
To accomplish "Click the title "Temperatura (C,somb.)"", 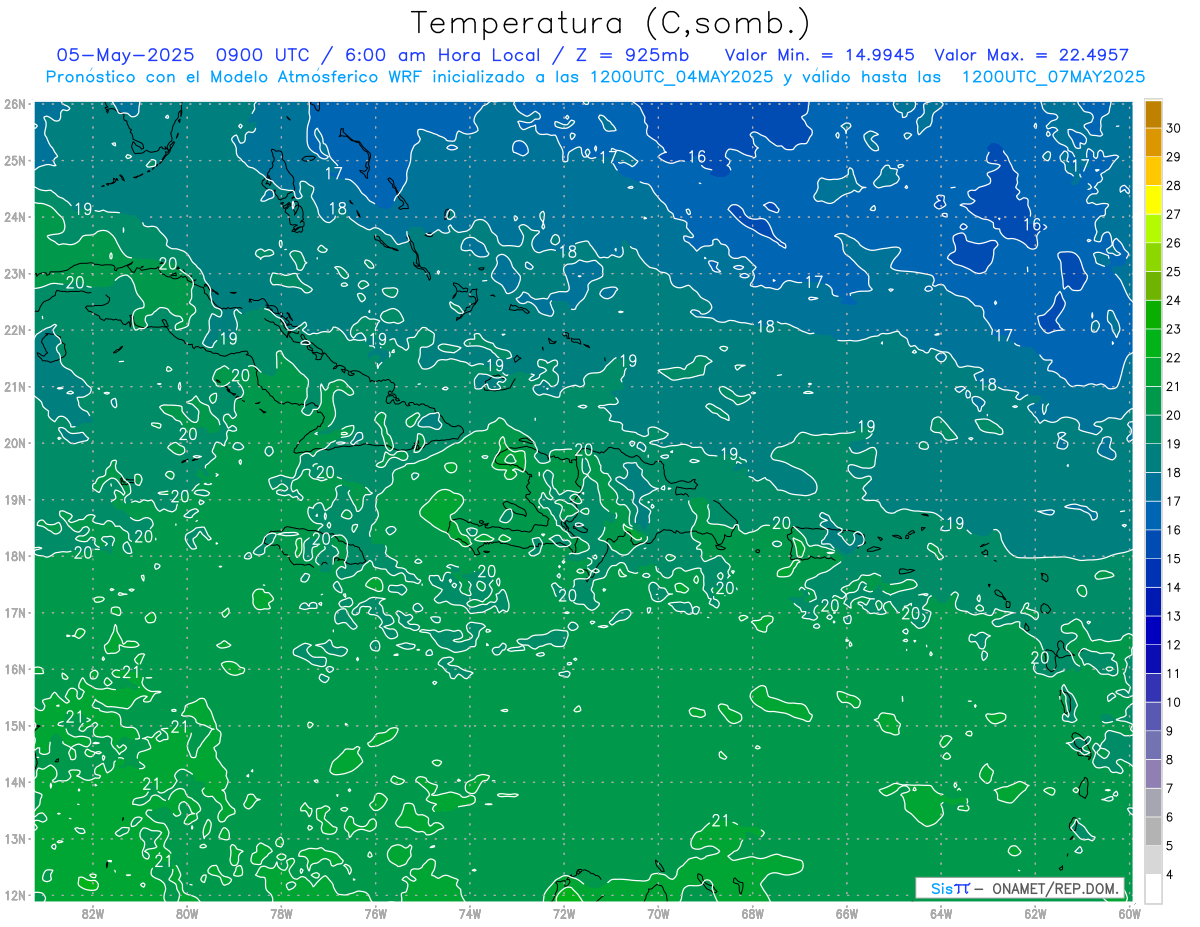I will (x=610, y=23).
